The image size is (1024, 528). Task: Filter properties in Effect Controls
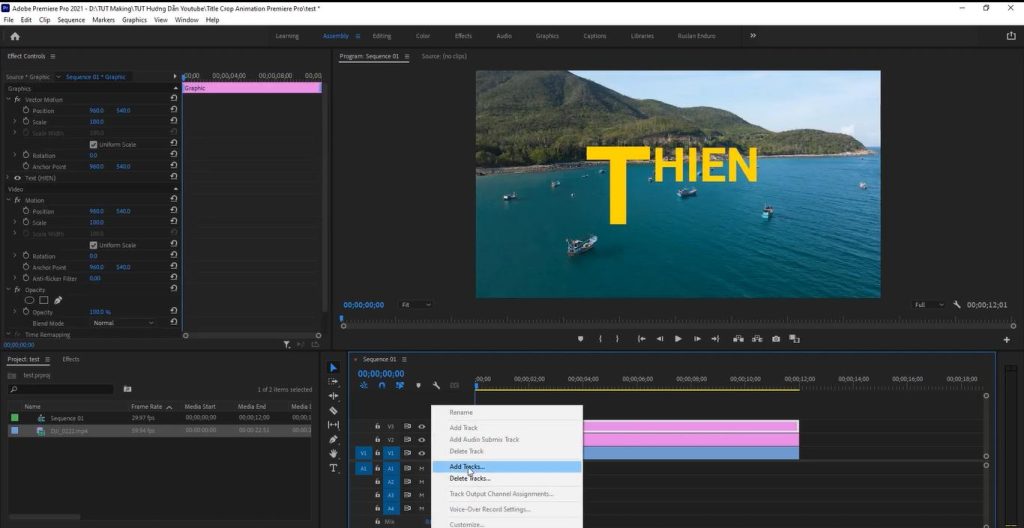287,344
